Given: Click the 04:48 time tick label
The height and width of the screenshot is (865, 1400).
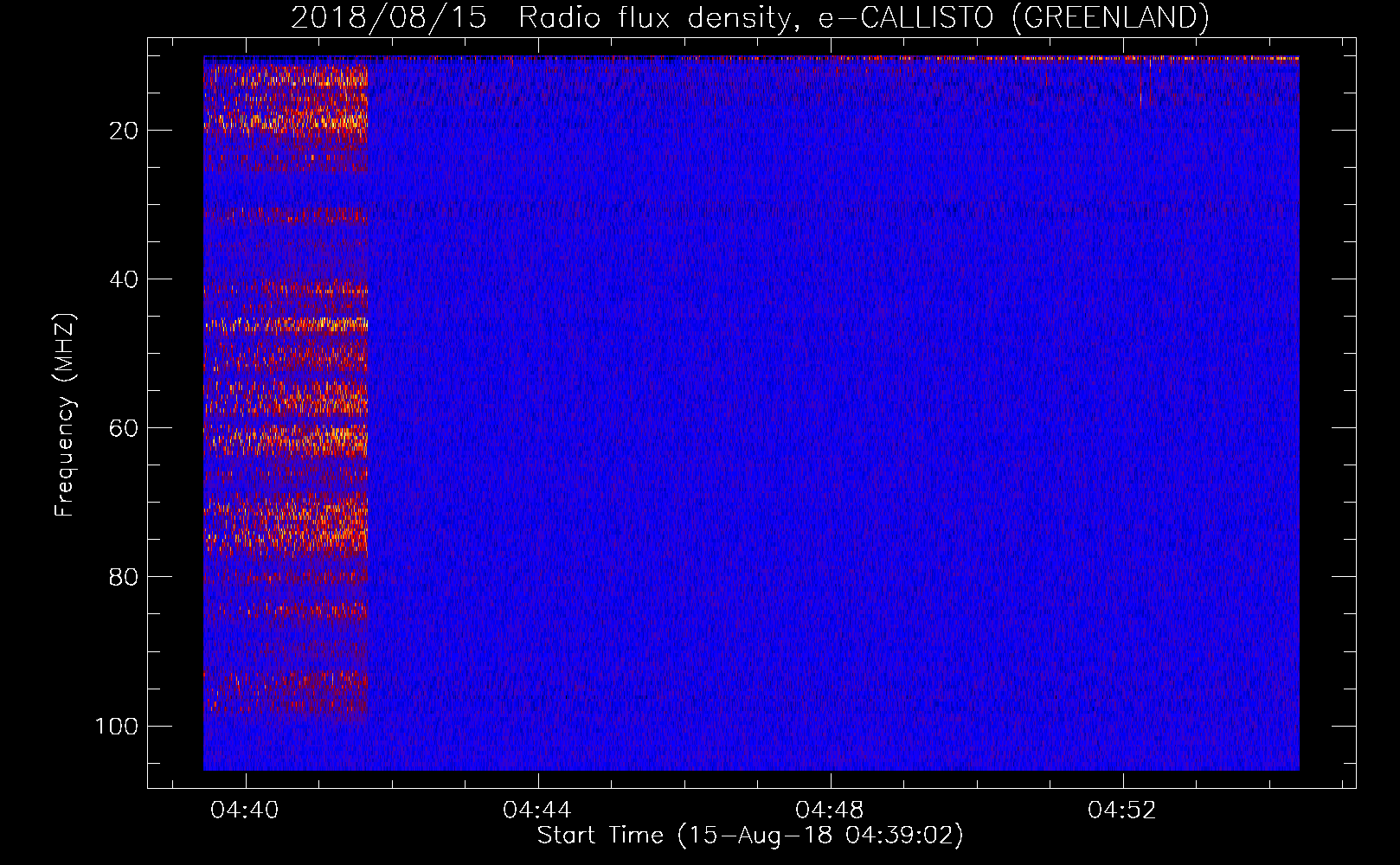Looking at the screenshot, I should 830,811.
